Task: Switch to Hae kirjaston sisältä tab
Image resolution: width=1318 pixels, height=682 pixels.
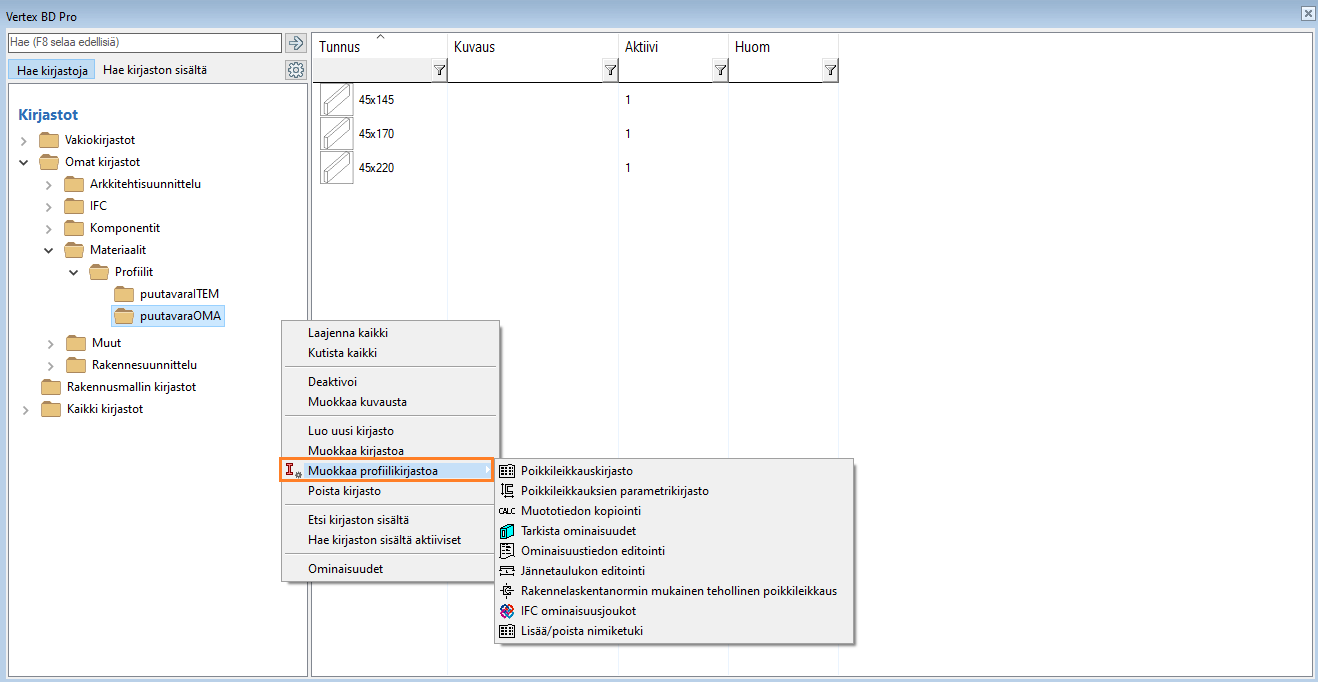Action: 155,70
